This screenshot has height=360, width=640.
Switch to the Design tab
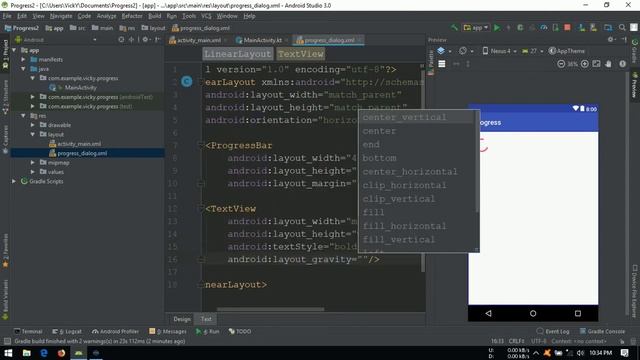coord(182,319)
